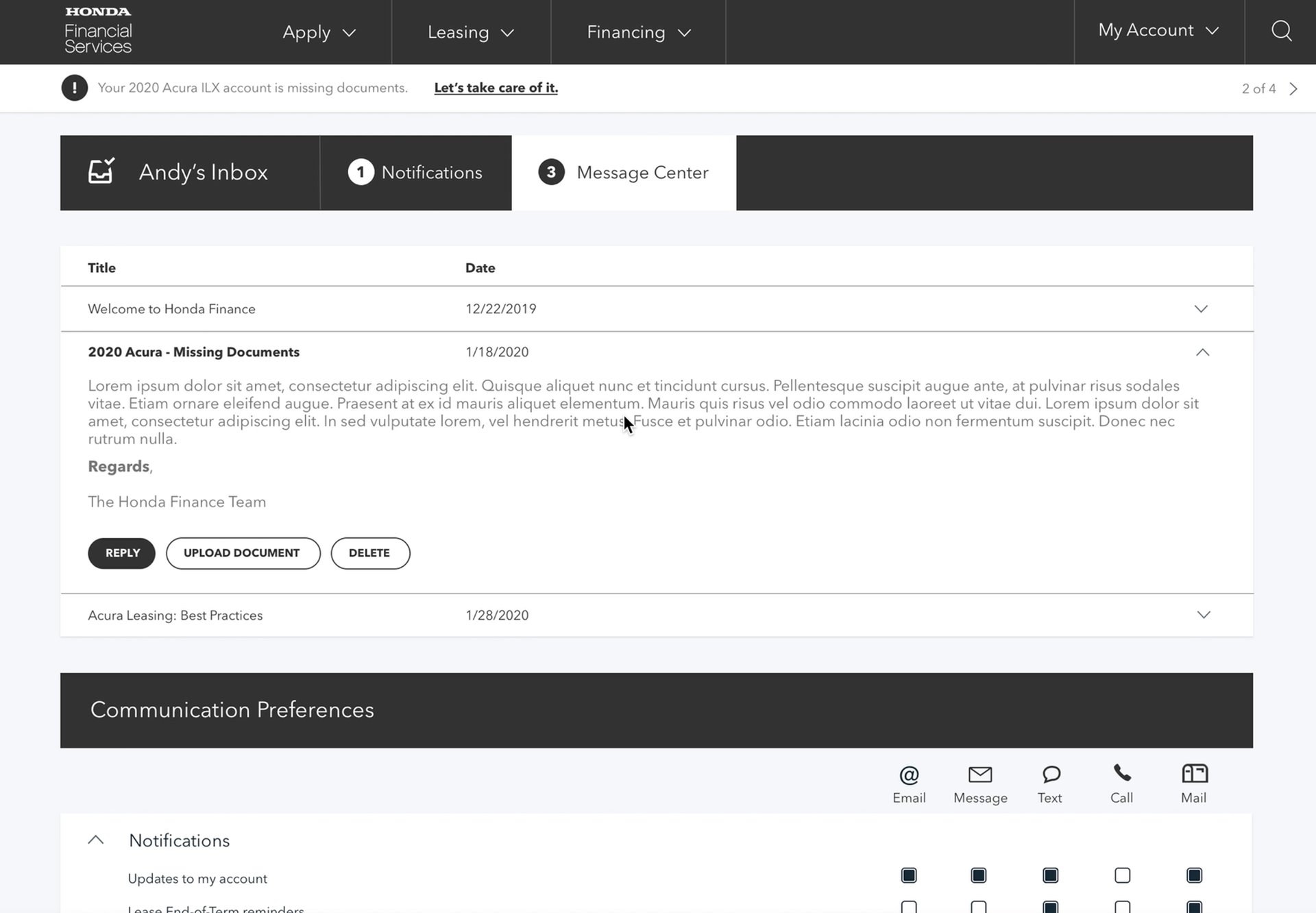Click the Notifications count badge 1
The image size is (1316, 913).
[361, 172]
